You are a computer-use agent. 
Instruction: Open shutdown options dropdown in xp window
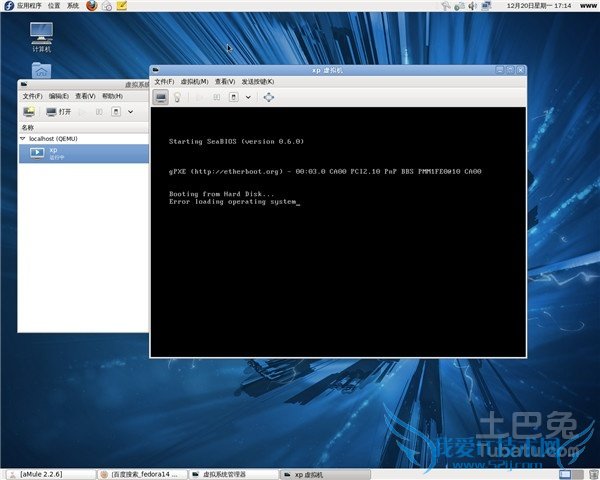(x=248, y=97)
